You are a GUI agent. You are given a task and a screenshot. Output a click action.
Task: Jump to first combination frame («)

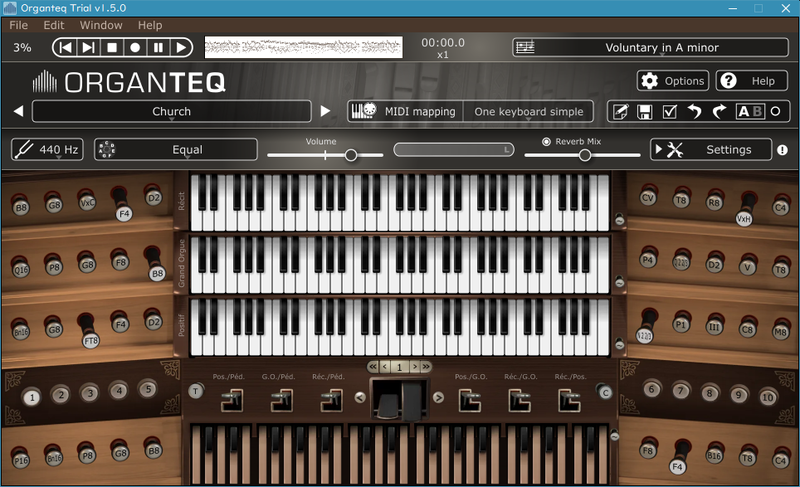[373, 366]
